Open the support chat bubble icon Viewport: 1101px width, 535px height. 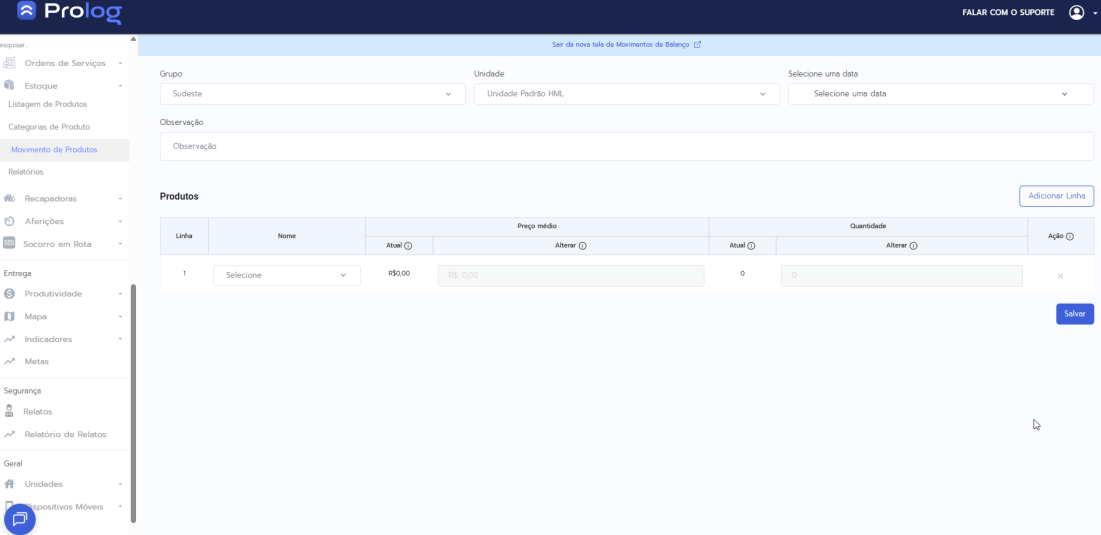point(20,519)
